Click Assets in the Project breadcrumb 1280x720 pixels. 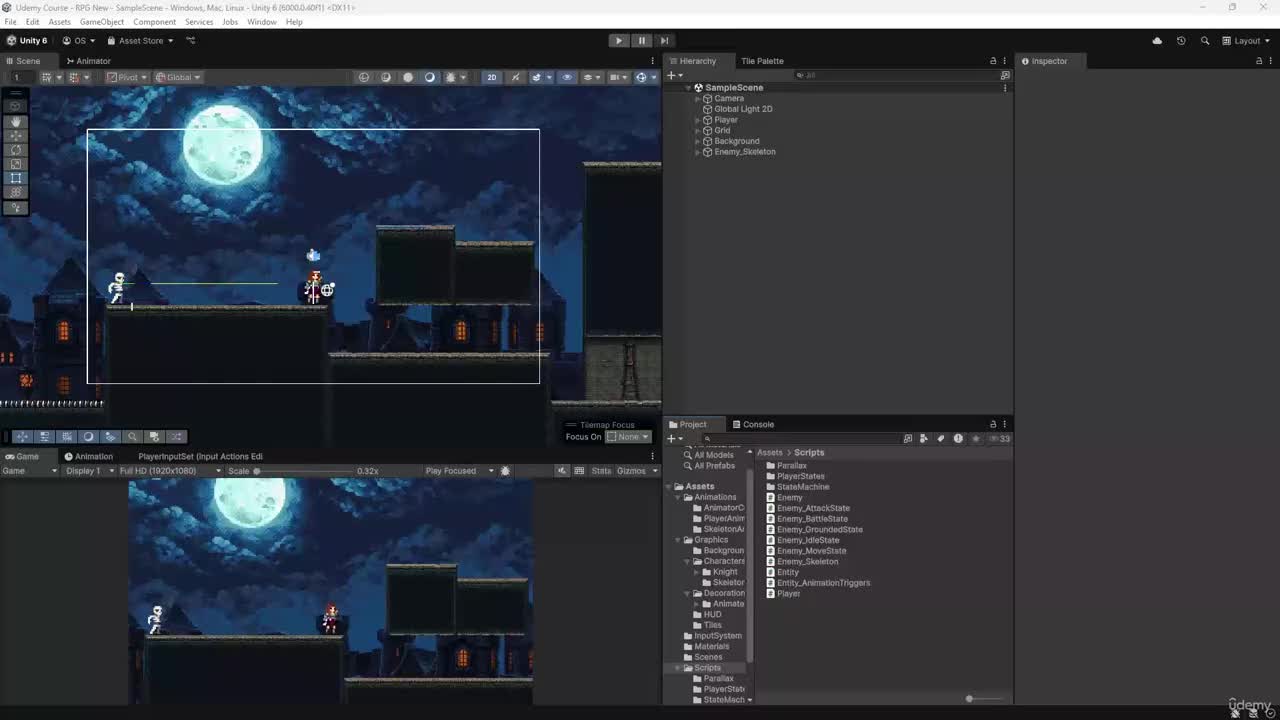[x=770, y=453]
